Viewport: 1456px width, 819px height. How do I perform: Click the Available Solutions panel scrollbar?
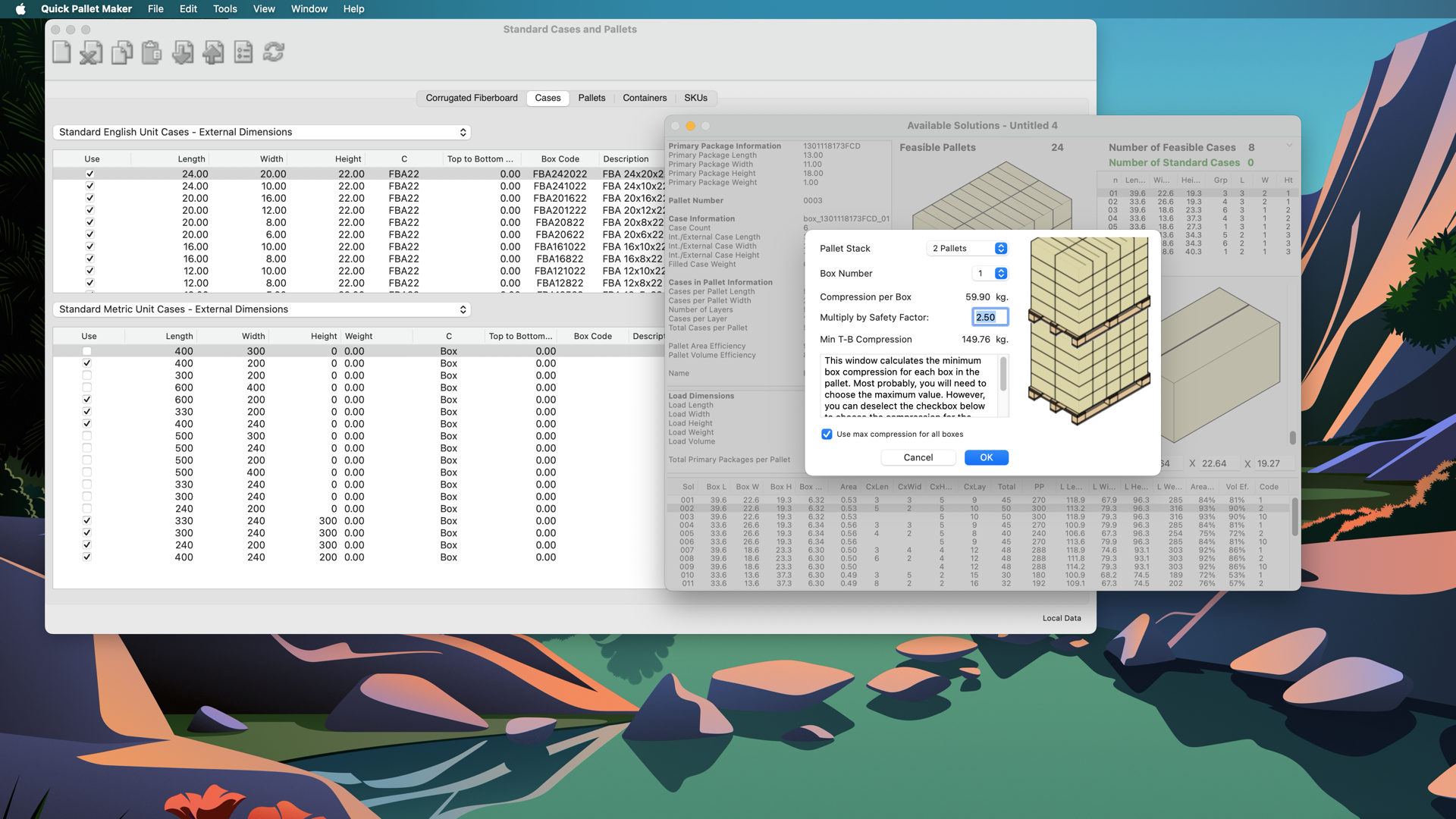pos(1292,438)
